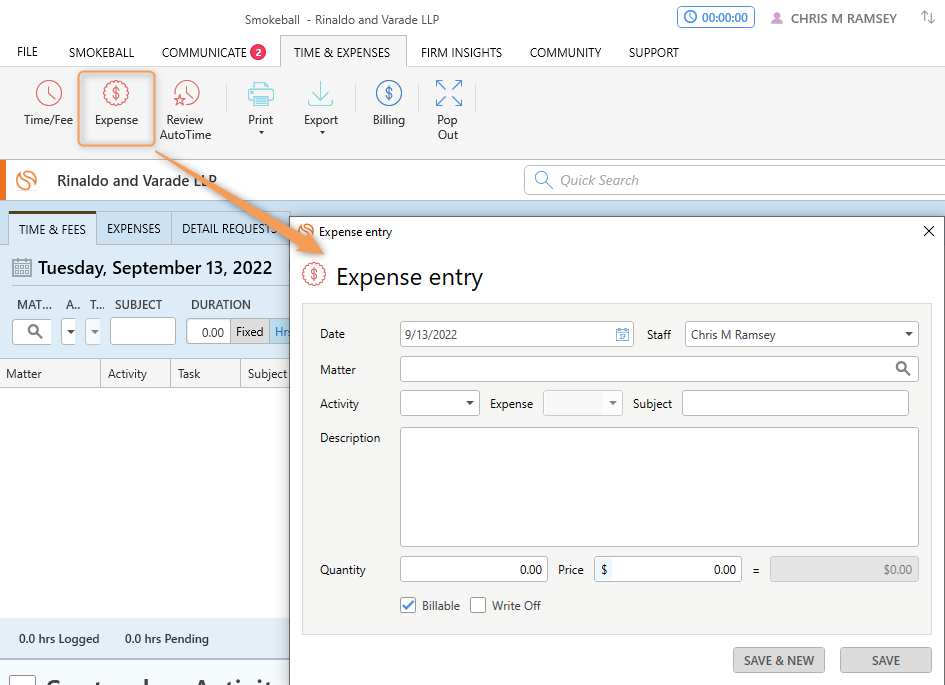Open the Billing tool

389,102
